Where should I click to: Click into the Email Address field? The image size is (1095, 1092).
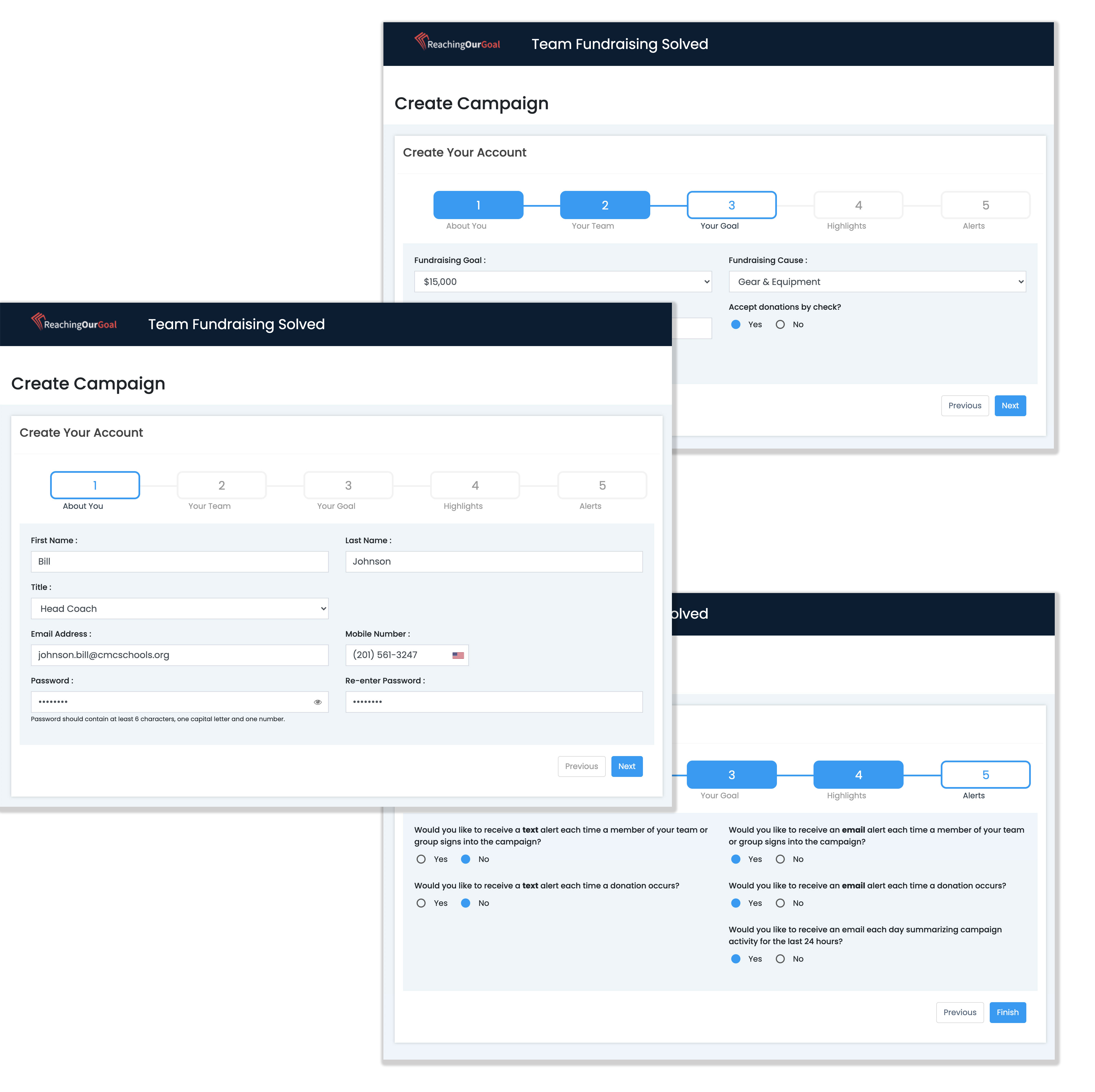click(x=179, y=656)
